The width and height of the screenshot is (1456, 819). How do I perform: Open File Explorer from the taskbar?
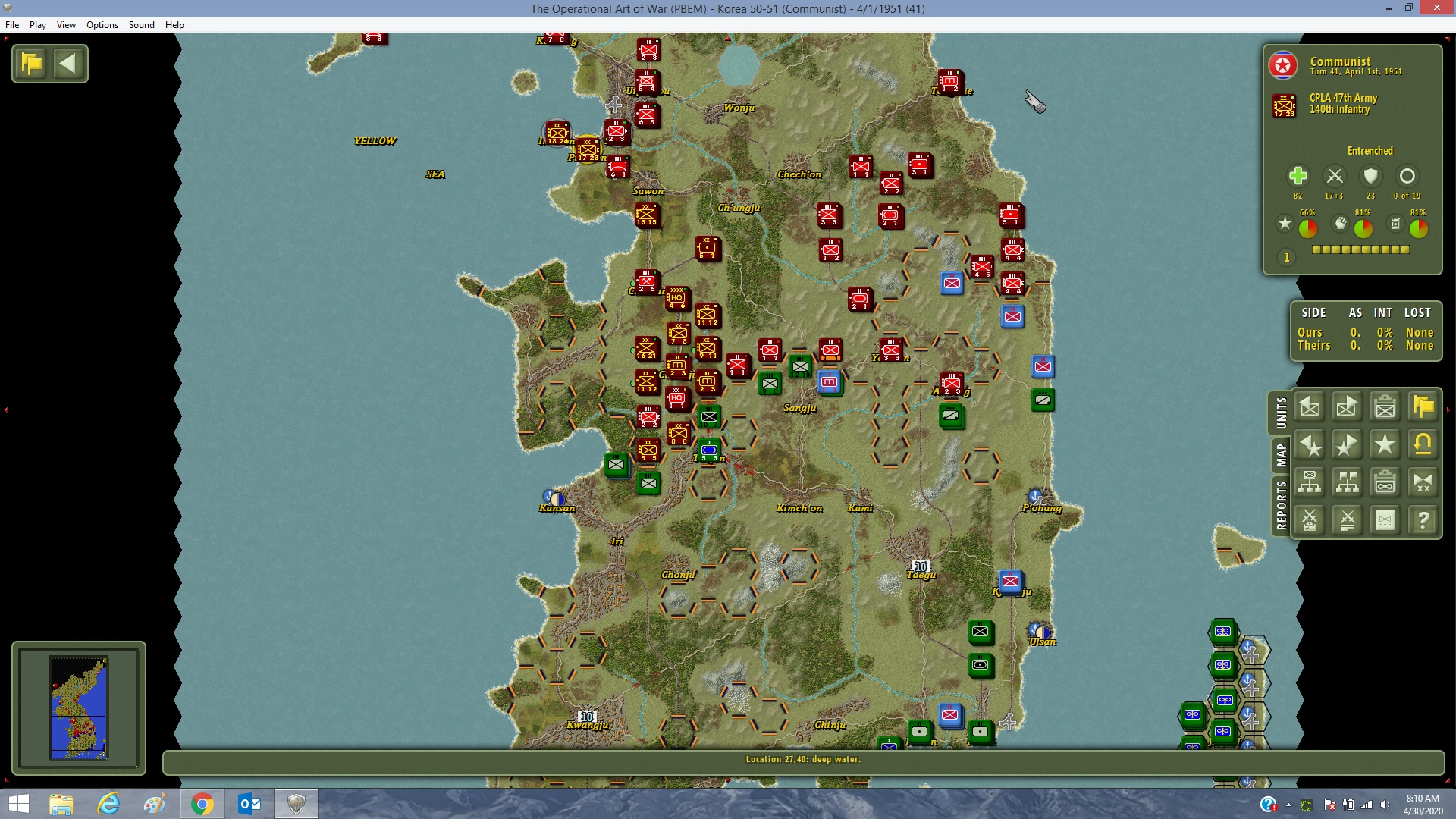(x=61, y=804)
